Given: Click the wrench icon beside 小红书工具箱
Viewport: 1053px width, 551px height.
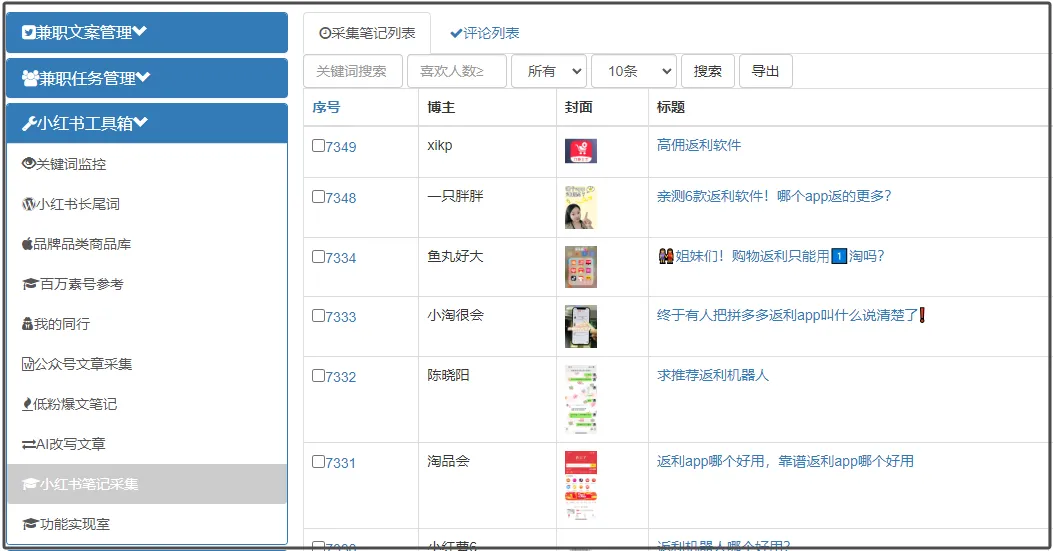Looking at the screenshot, I should pyautogui.click(x=29, y=123).
